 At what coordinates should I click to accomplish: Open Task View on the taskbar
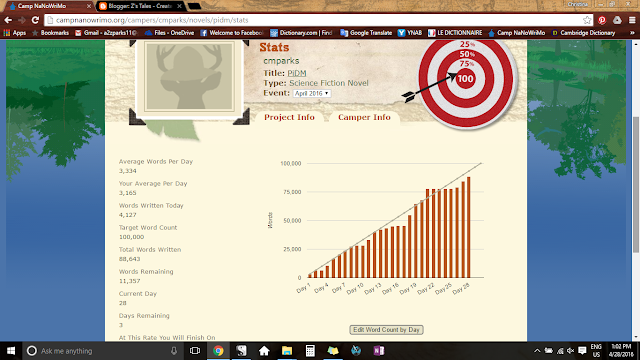195,351
